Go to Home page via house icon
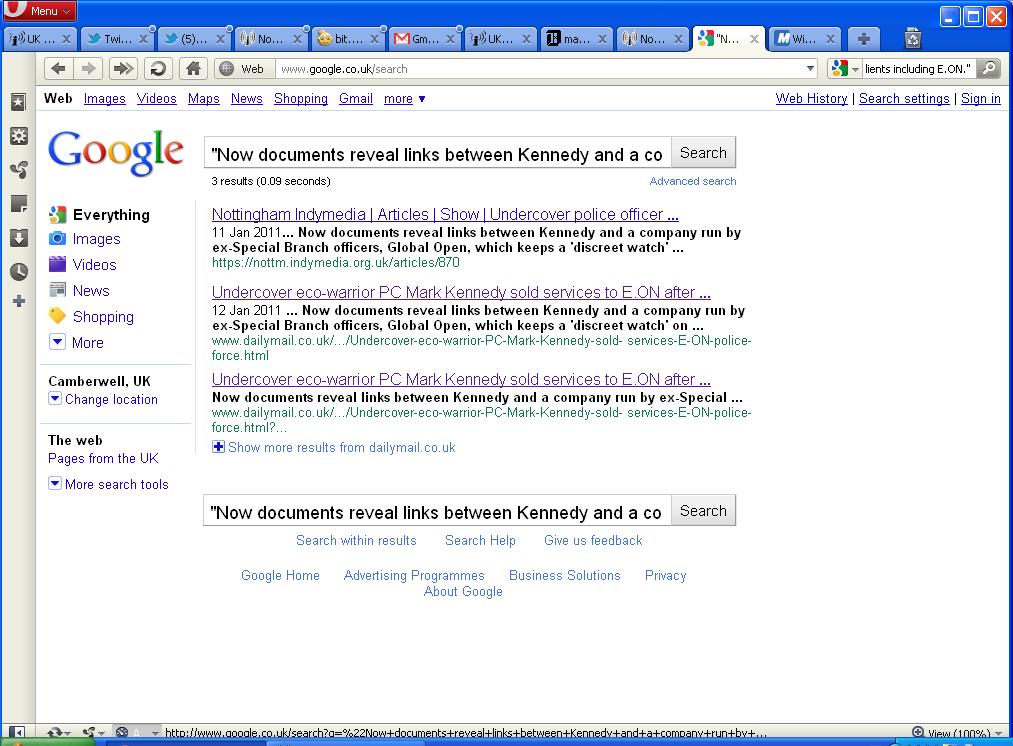 tap(193, 69)
